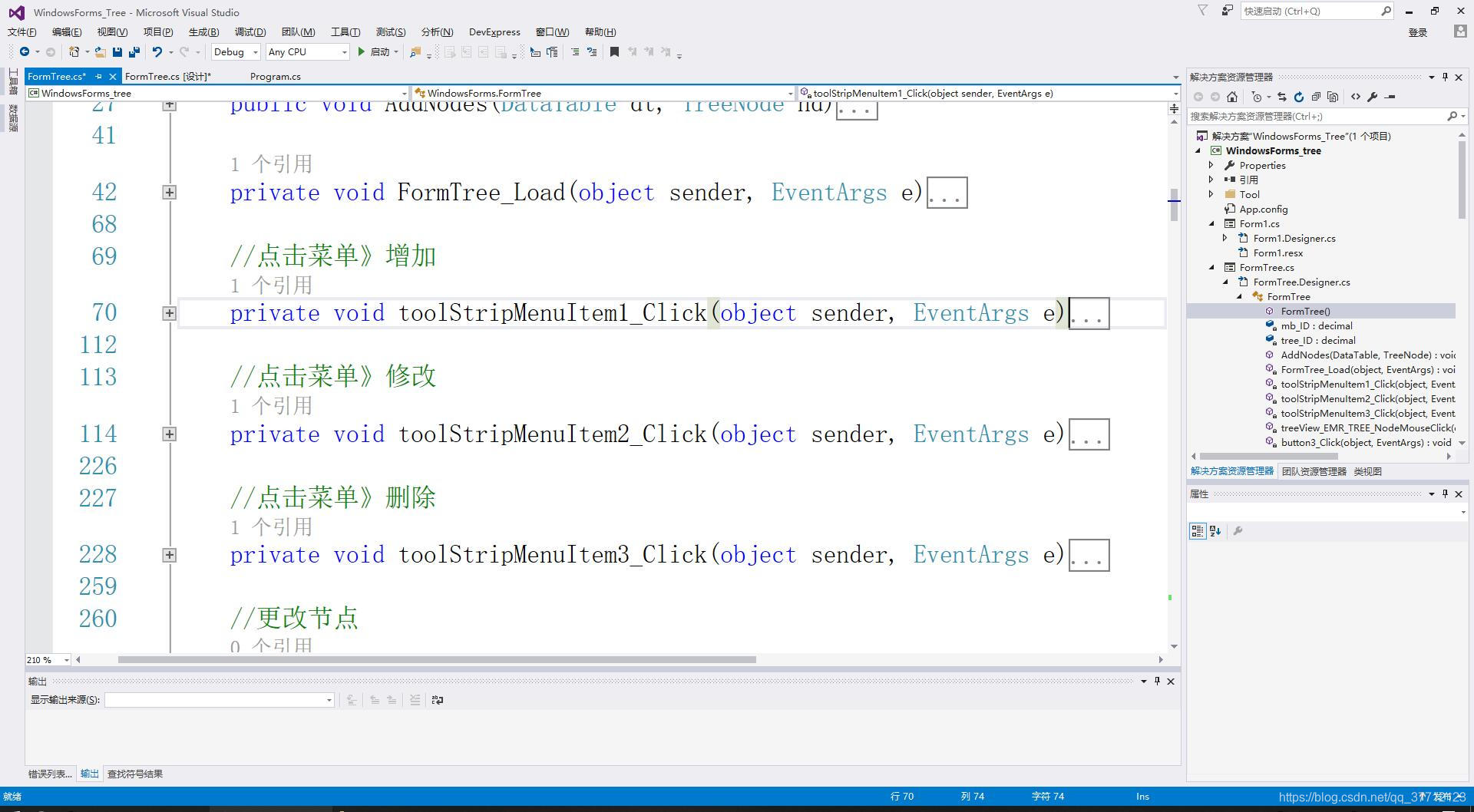
Task: Sync Solution Explorer with the active document
Action: coord(1283,97)
